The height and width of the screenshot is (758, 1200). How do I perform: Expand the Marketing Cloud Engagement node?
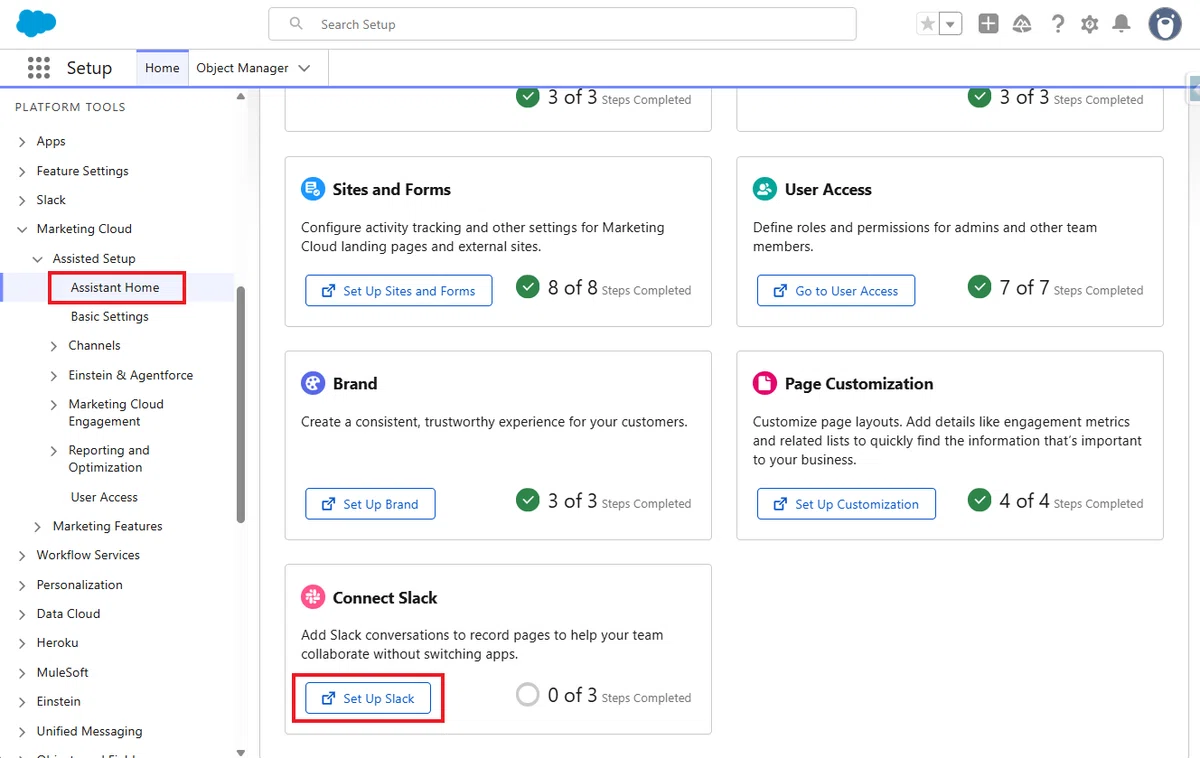(x=55, y=405)
